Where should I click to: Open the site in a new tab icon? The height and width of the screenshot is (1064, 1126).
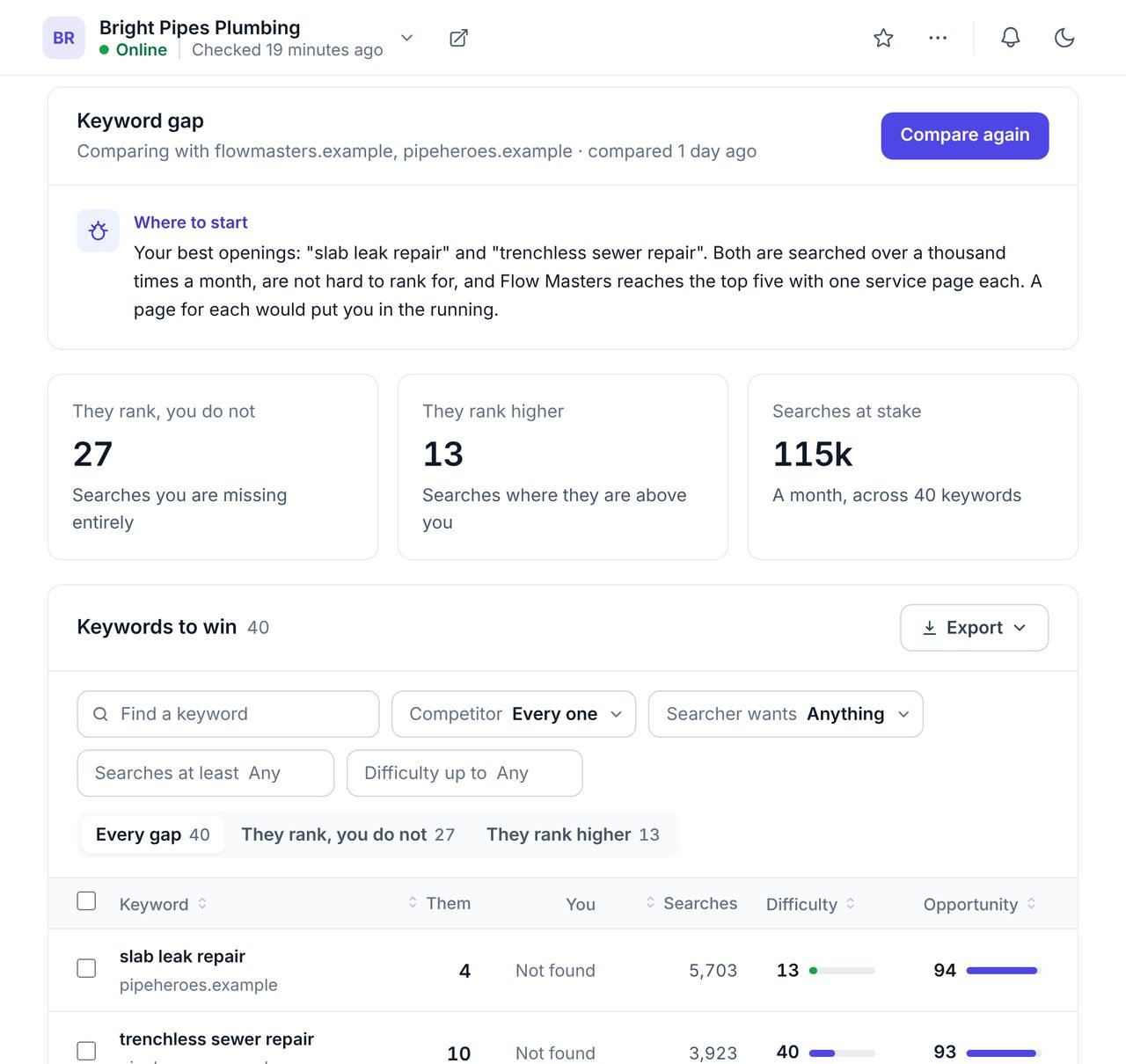point(458,38)
